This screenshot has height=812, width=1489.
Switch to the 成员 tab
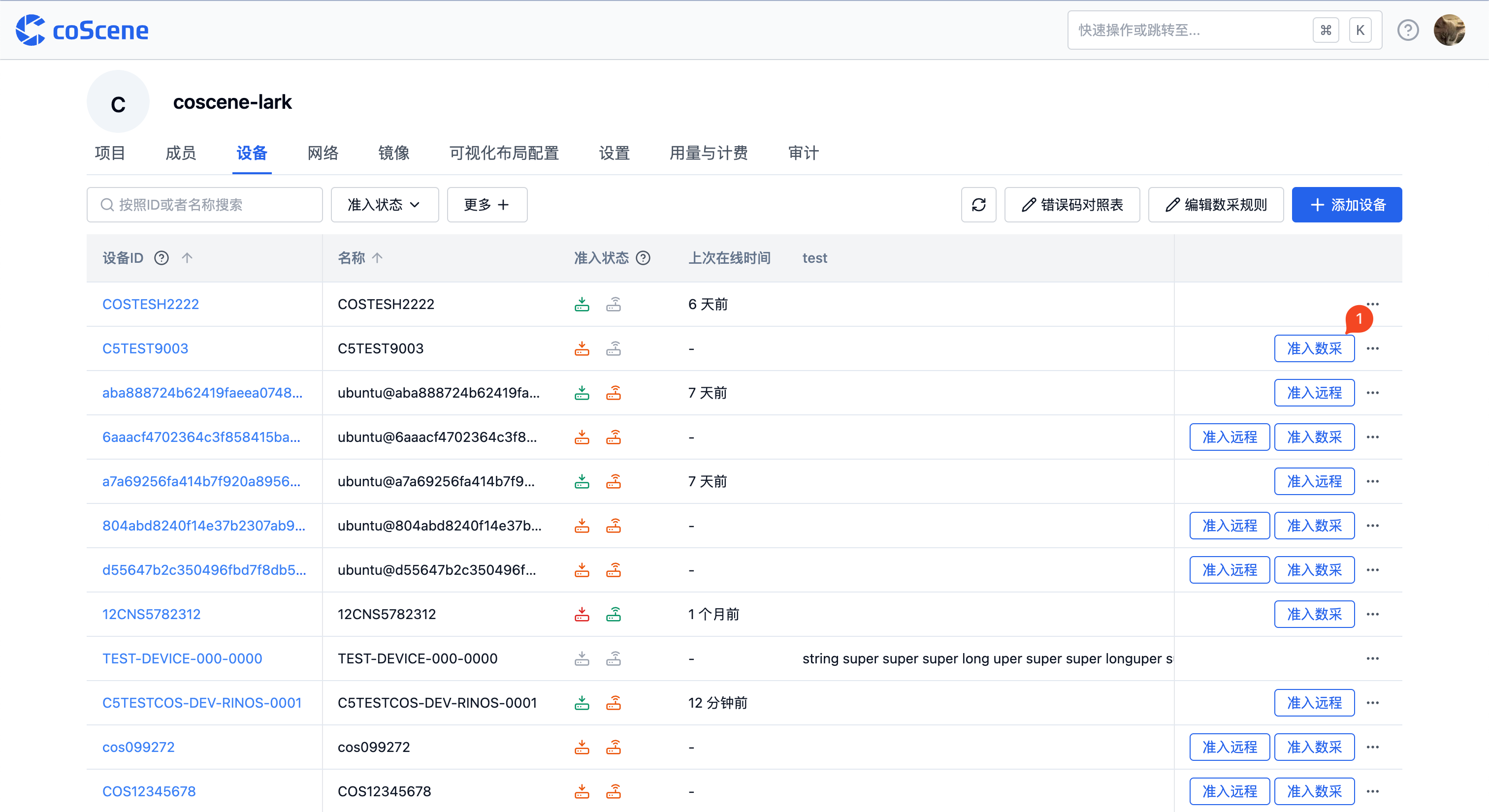pyautogui.click(x=180, y=153)
